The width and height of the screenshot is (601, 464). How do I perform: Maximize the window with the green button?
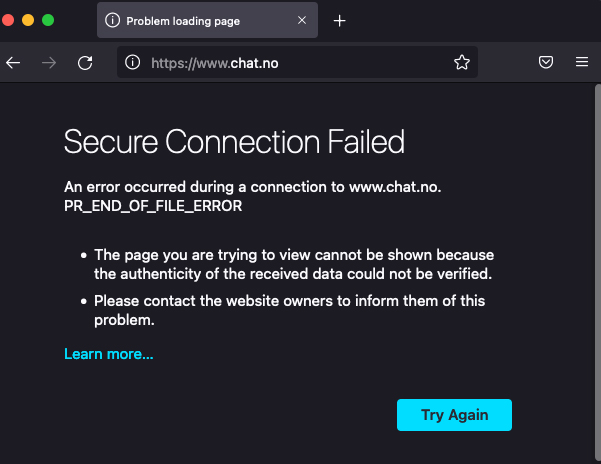tap(47, 20)
